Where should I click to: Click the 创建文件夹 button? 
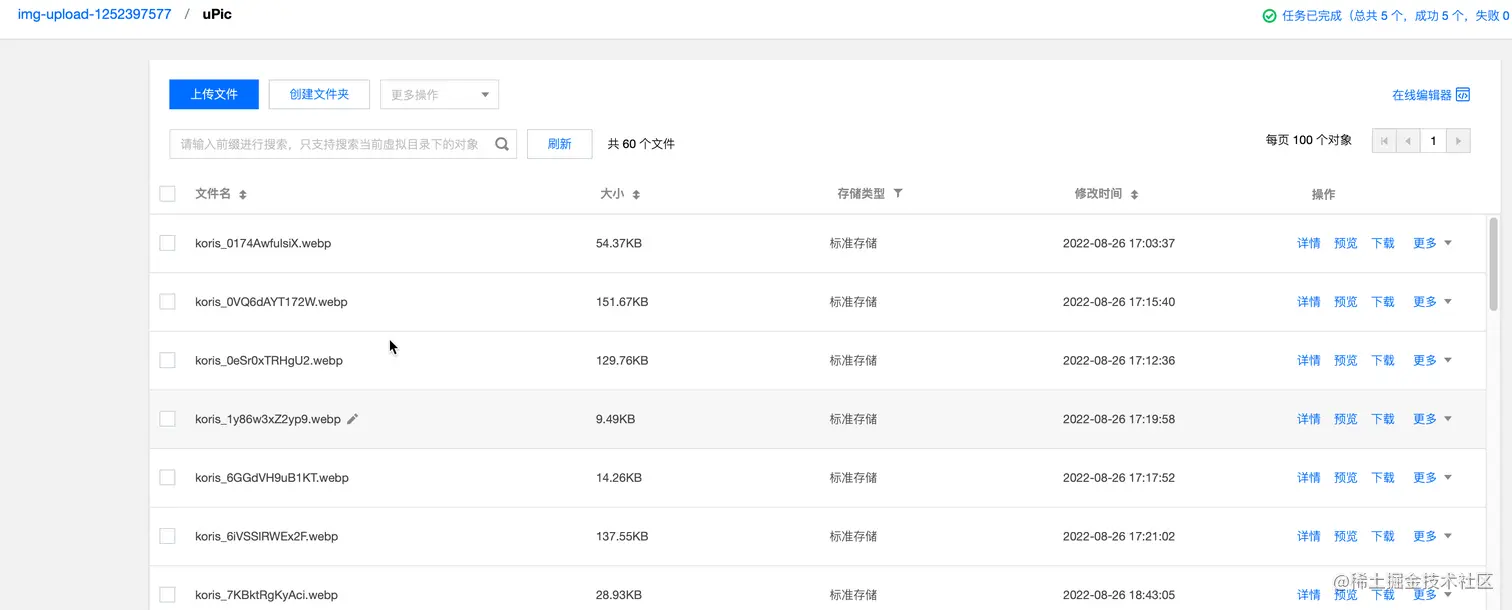tap(319, 94)
